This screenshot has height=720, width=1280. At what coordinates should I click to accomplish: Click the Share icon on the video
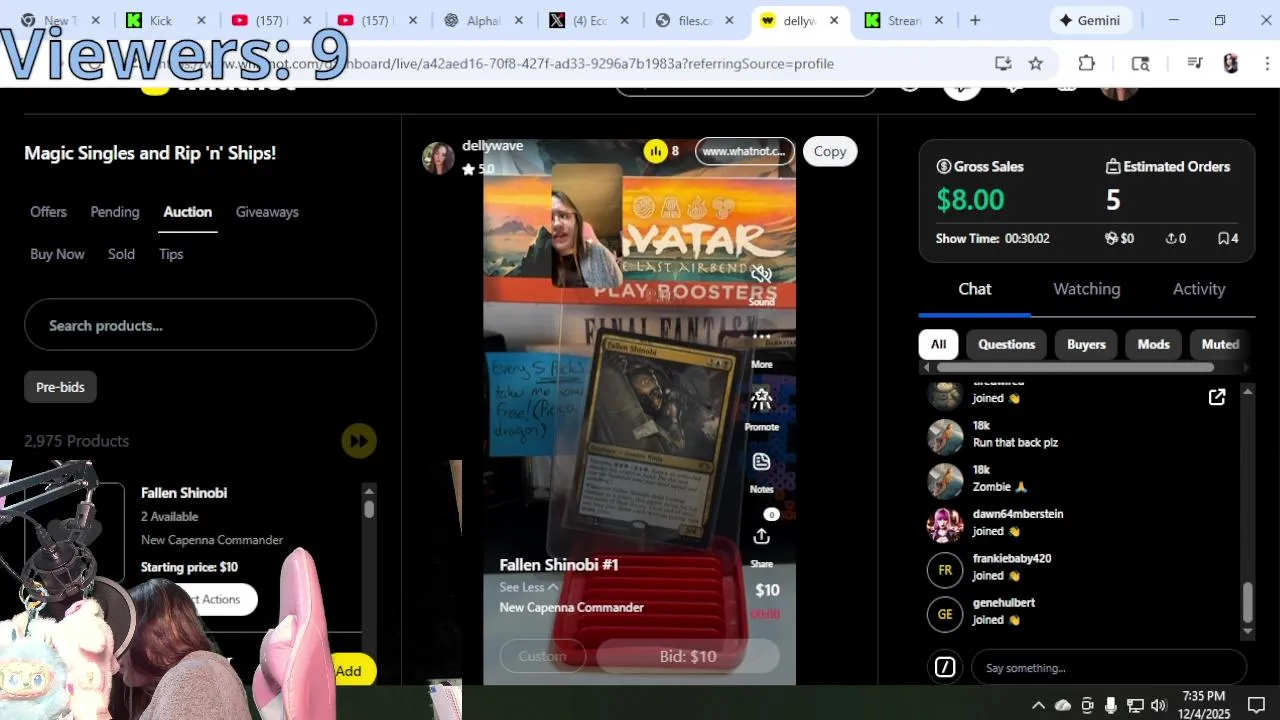(761, 537)
